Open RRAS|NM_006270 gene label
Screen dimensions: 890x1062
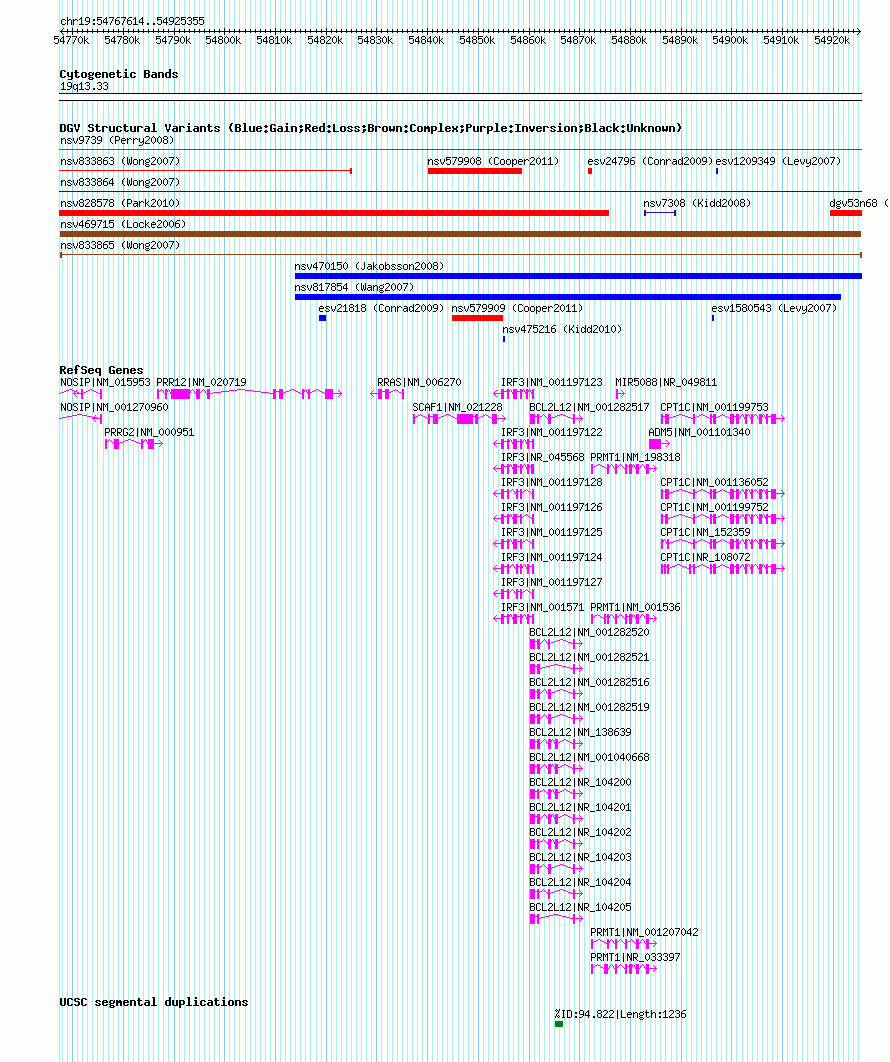pos(419,382)
